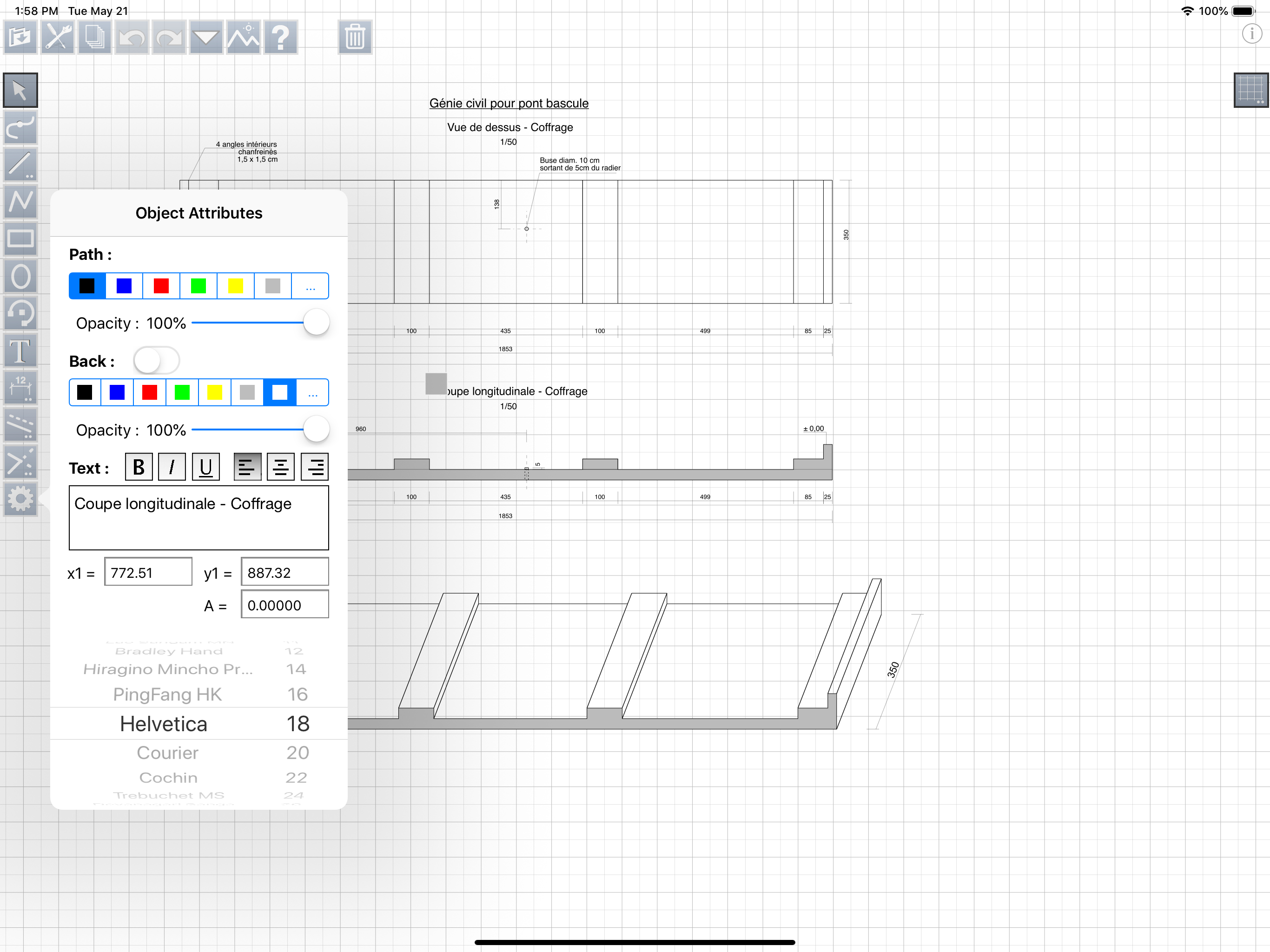Select the arc tool
This screenshot has width=1270, height=952.
(20, 313)
